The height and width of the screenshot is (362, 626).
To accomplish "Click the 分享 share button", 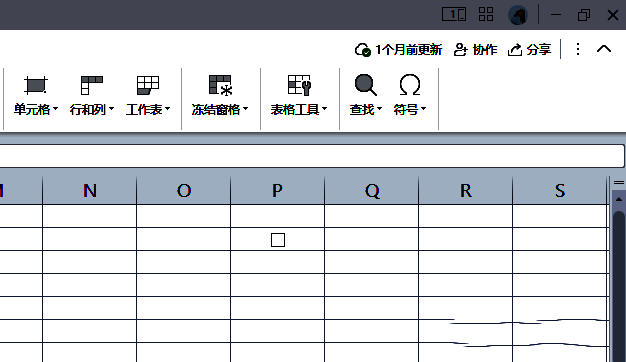I will tap(529, 50).
